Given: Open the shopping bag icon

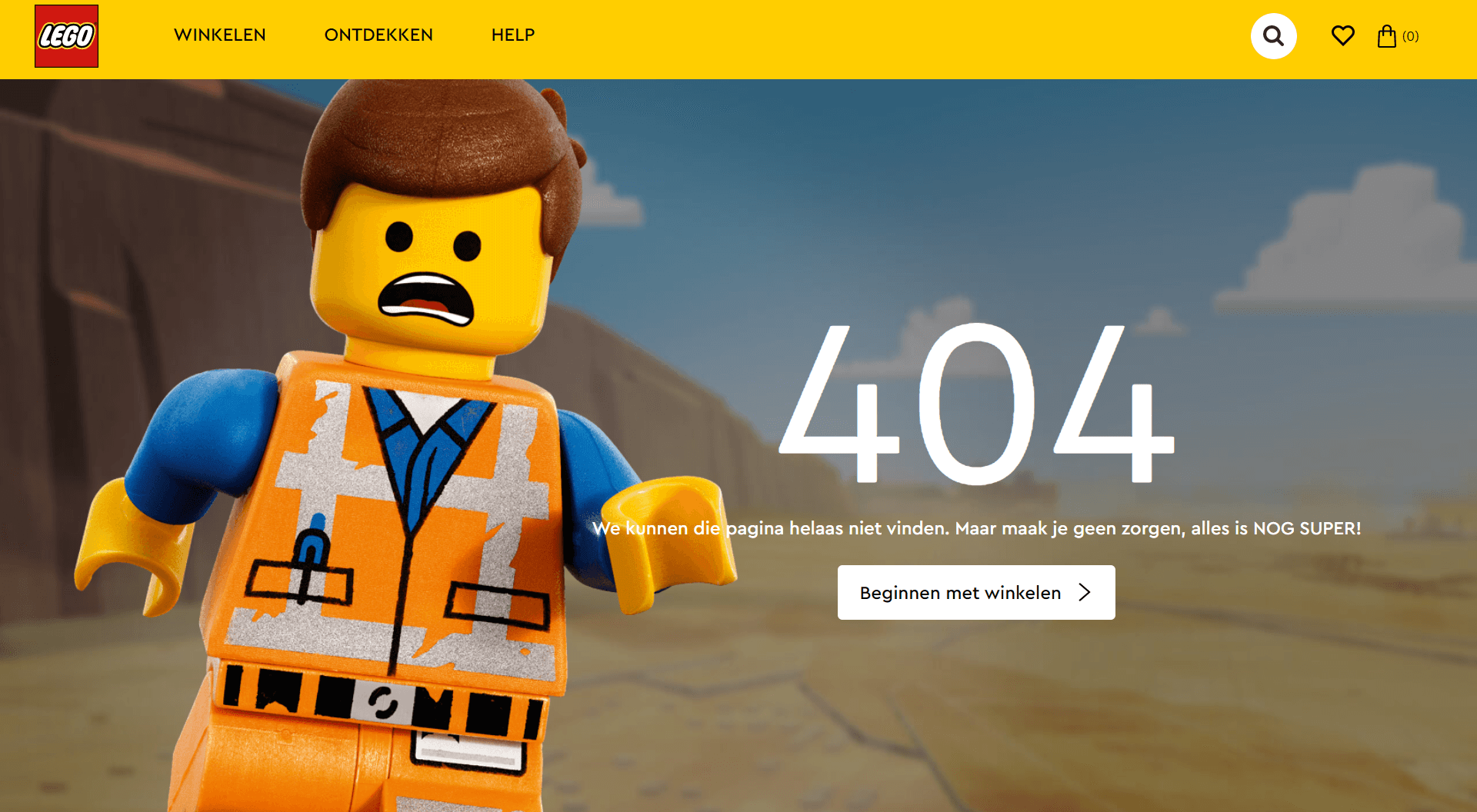Looking at the screenshot, I should click(1386, 36).
